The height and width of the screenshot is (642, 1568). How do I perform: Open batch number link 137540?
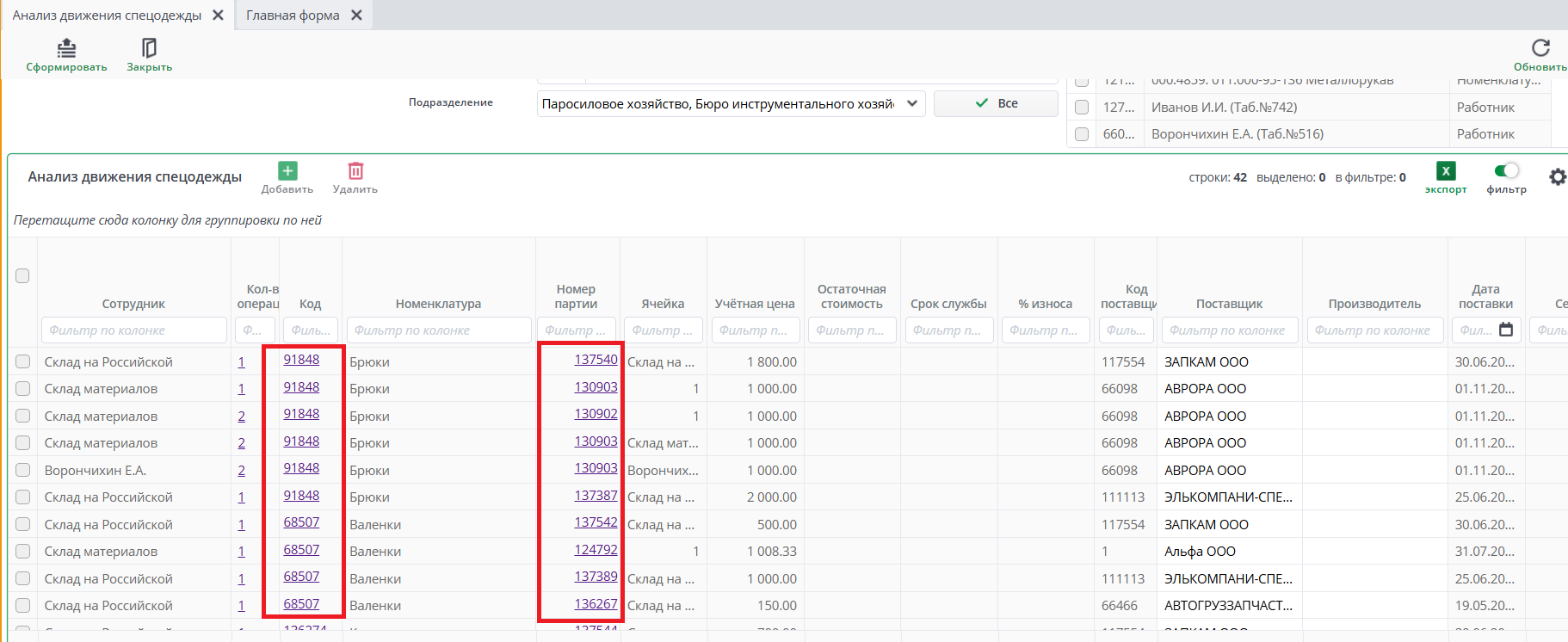pos(596,360)
